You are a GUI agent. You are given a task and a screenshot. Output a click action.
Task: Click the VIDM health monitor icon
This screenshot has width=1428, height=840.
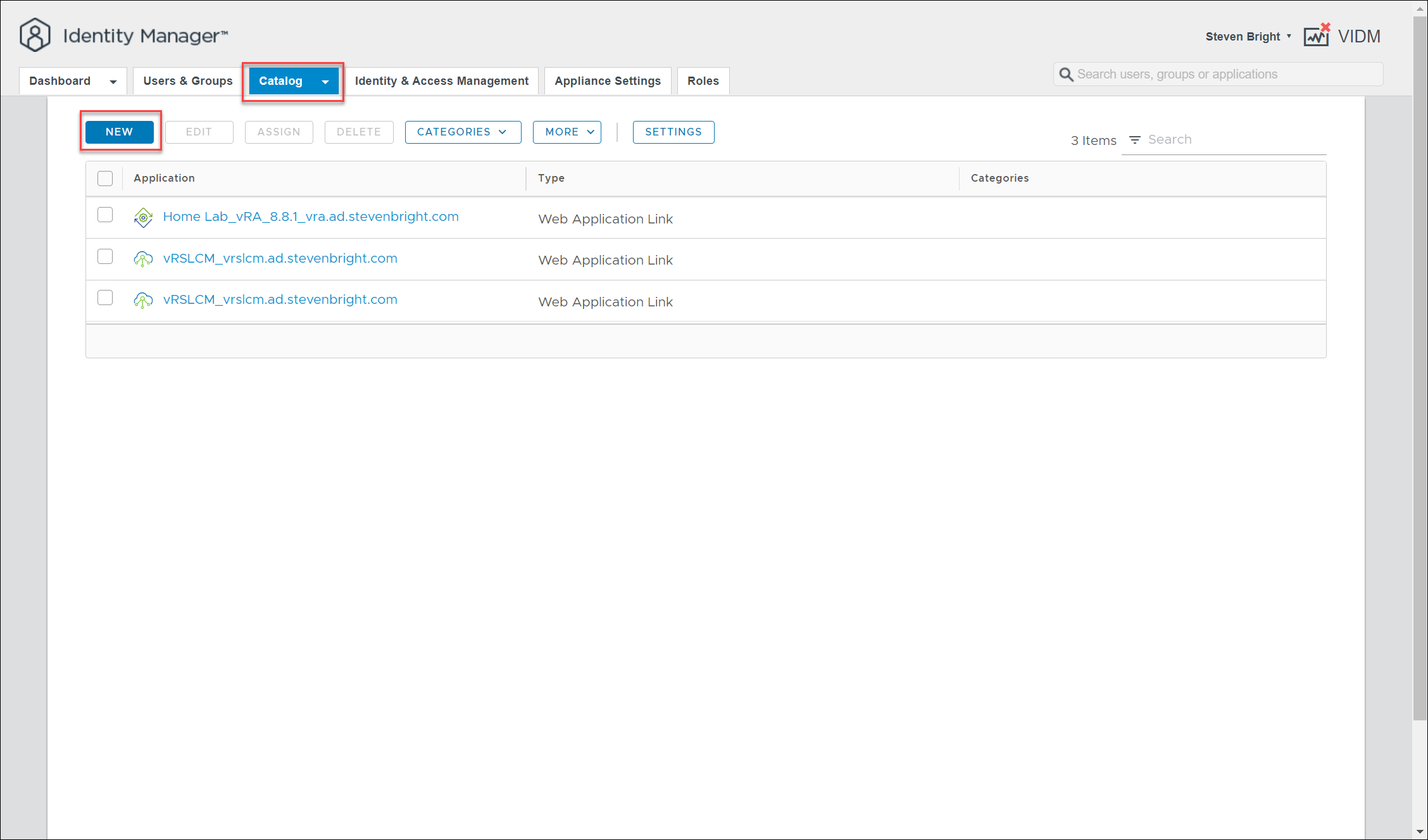[x=1317, y=36]
